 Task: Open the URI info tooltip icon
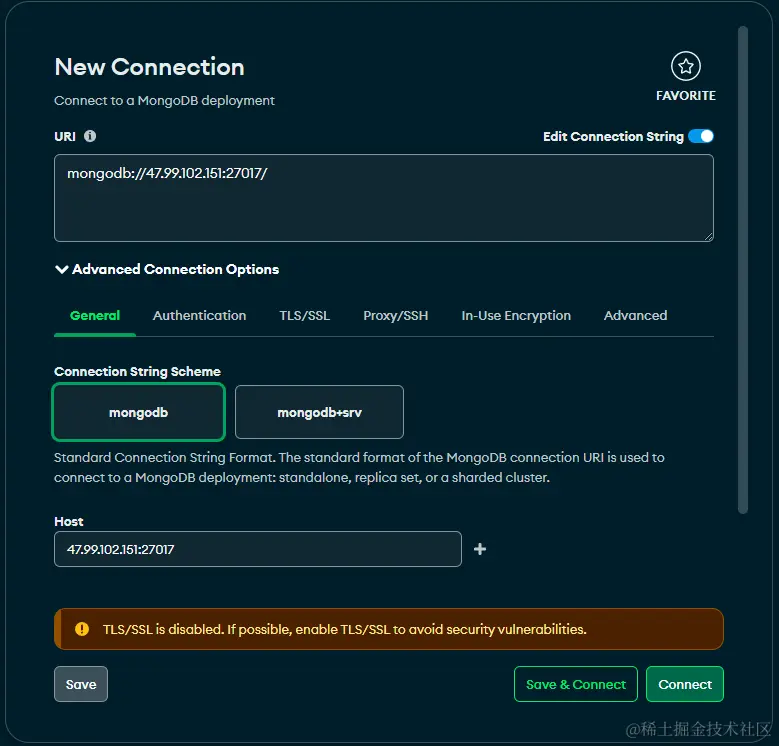pyautogui.click(x=90, y=136)
